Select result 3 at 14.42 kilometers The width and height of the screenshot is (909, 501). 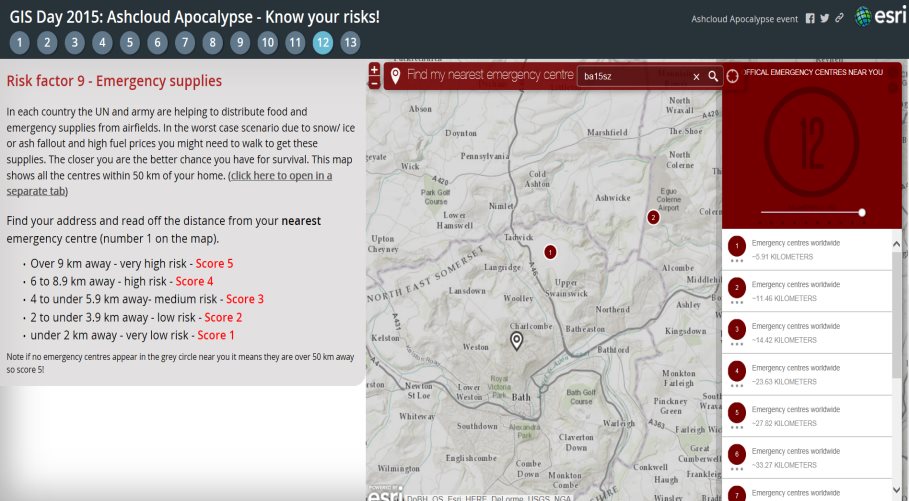(x=807, y=333)
